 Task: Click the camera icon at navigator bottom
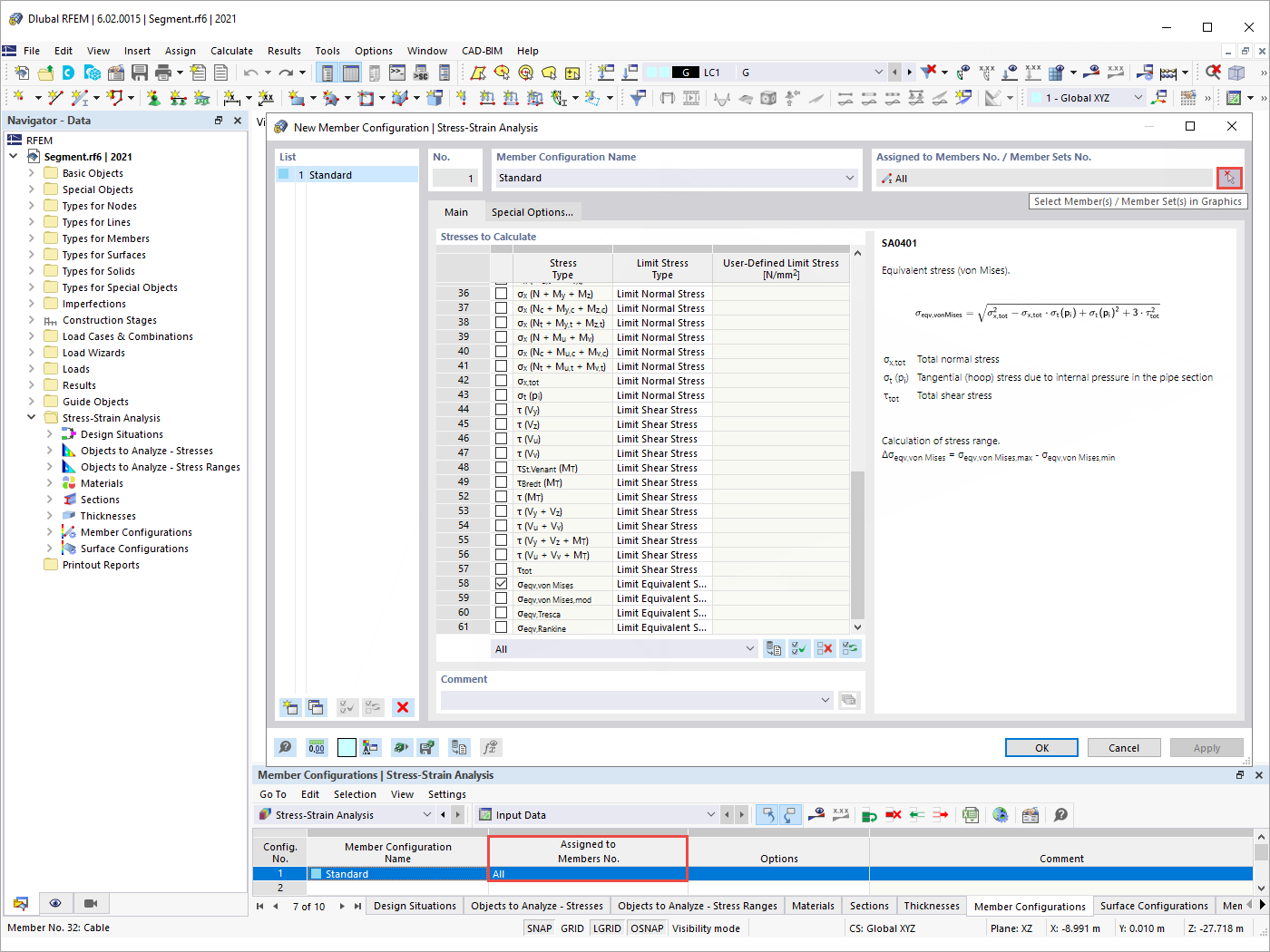pyautogui.click(x=91, y=903)
